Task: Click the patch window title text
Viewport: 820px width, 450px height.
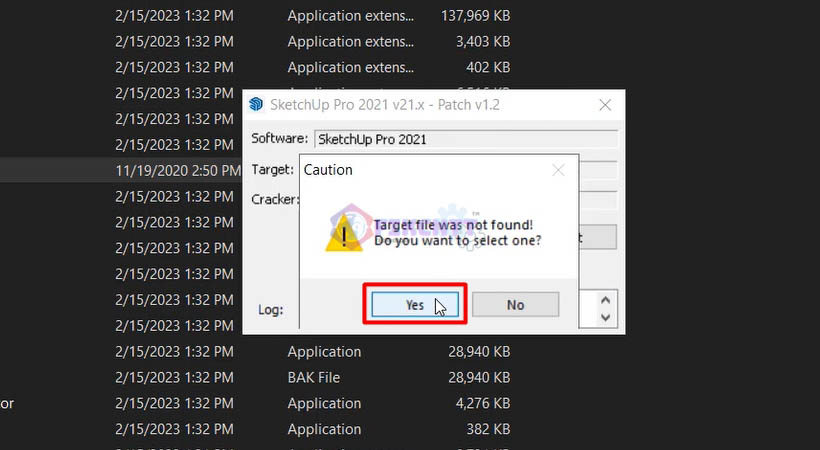Action: pyautogui.click(x=385, y=105)
